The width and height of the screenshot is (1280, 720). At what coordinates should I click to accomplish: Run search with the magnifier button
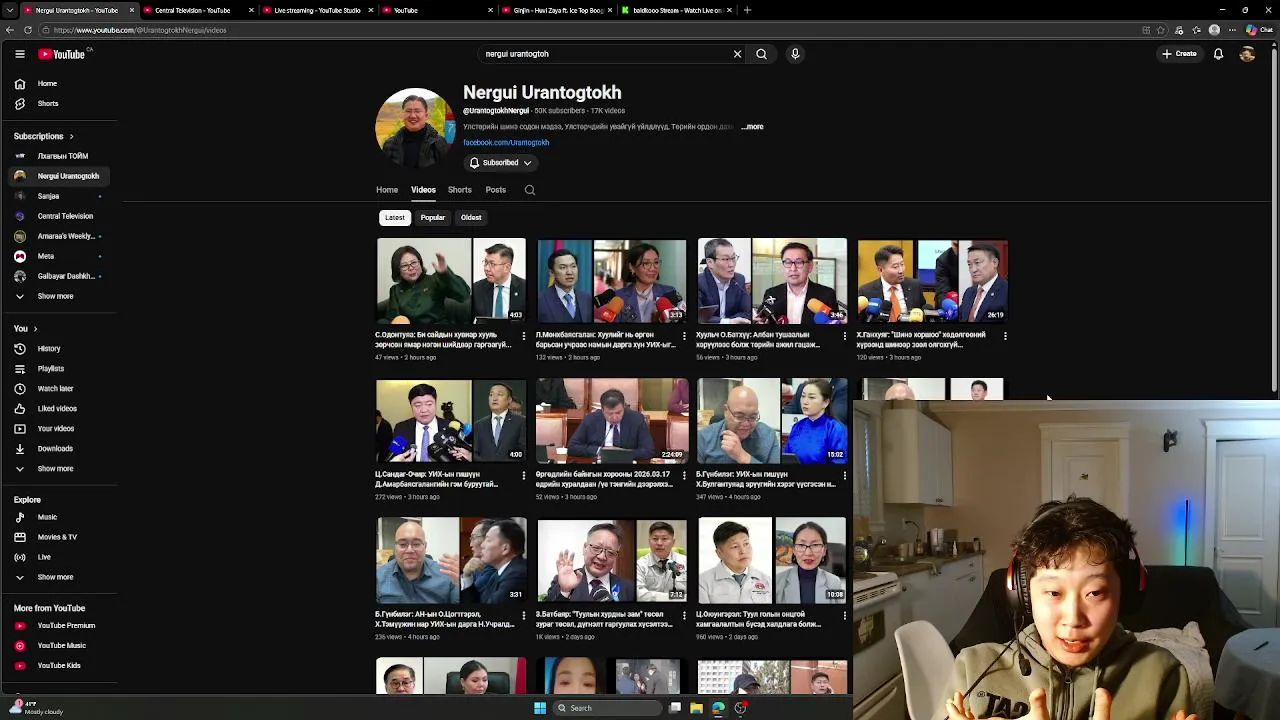(761, 54)
